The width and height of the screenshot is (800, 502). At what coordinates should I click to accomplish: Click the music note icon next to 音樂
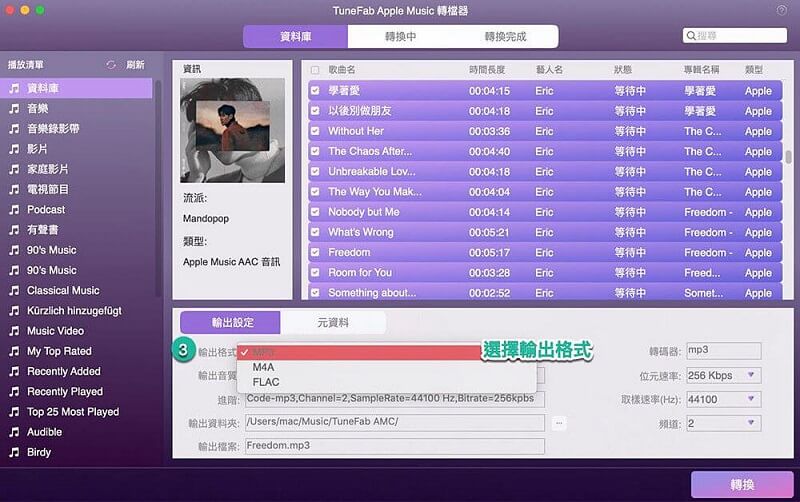[x=14, y=108]
